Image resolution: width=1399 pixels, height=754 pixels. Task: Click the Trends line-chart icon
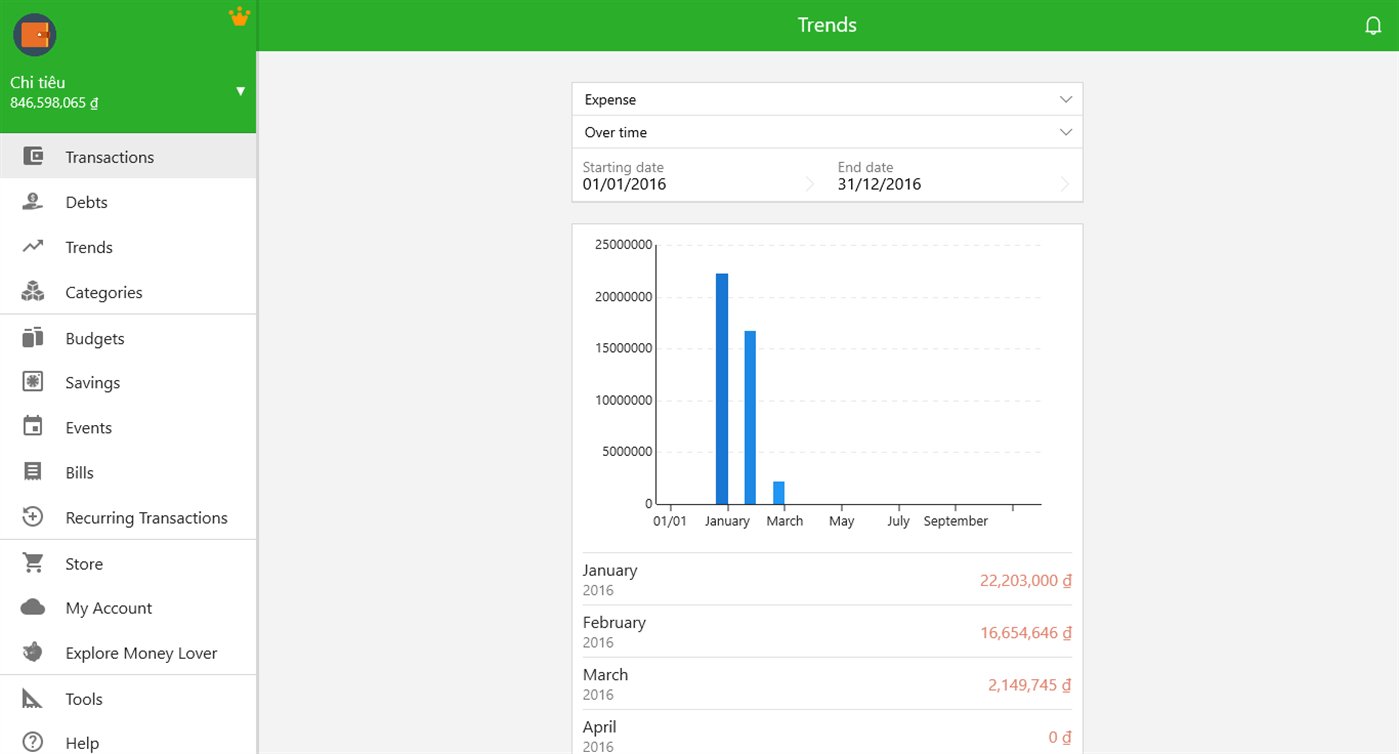point(33,247)
